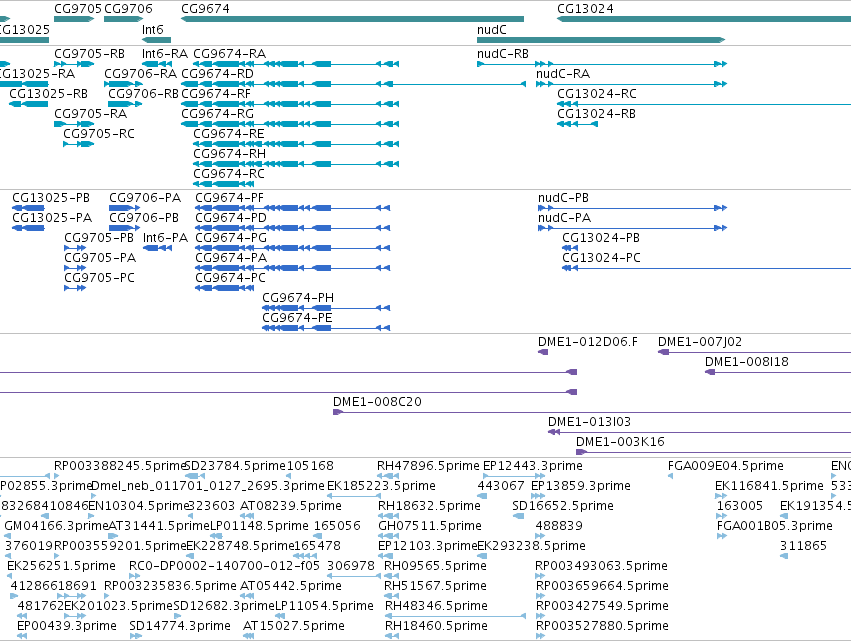This screenshot has height=641, width=851.
Task: Select transcript CG9705-RB
Action: pyautogui.click(x=90, y=54)
